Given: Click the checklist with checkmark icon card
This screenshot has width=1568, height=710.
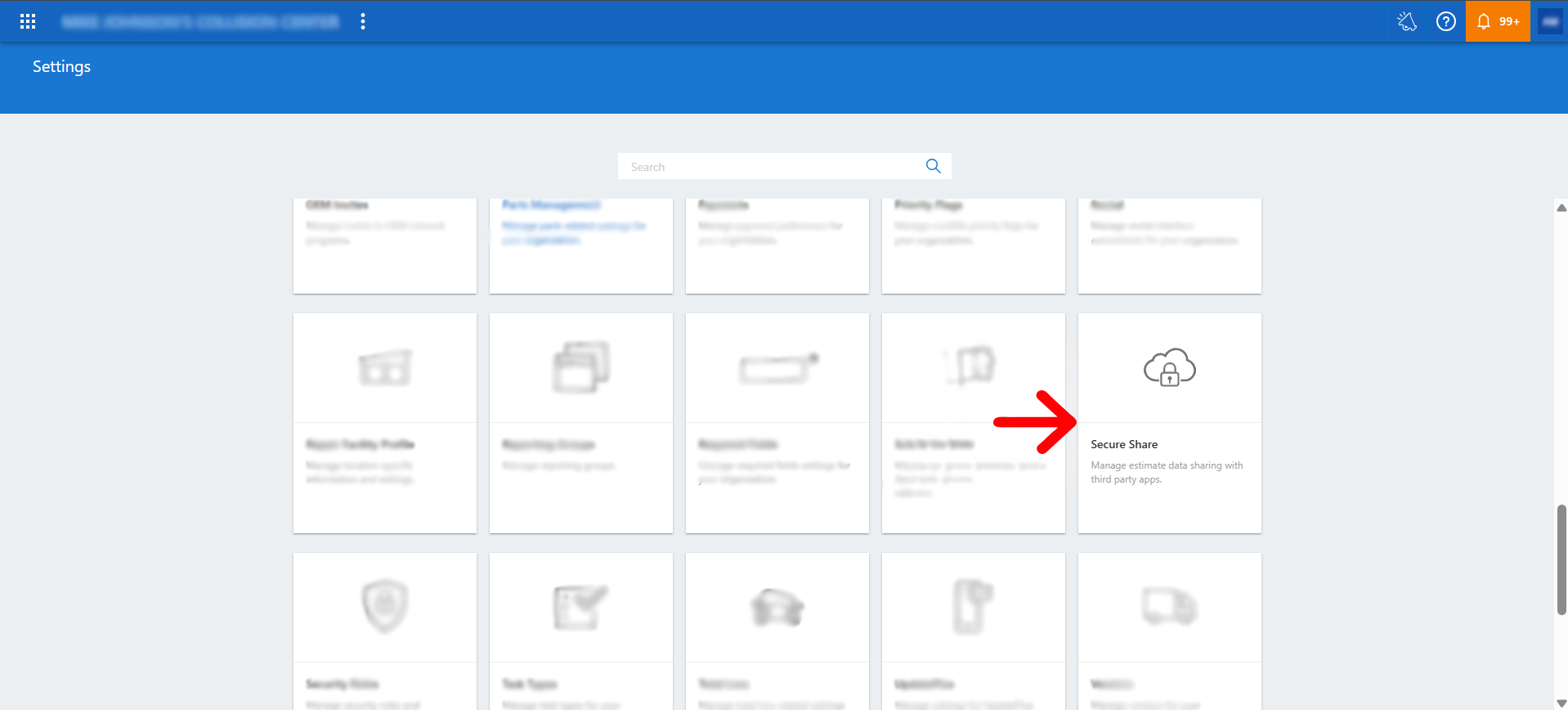Looking at the screenshot, I should click(x=581, y=631).
